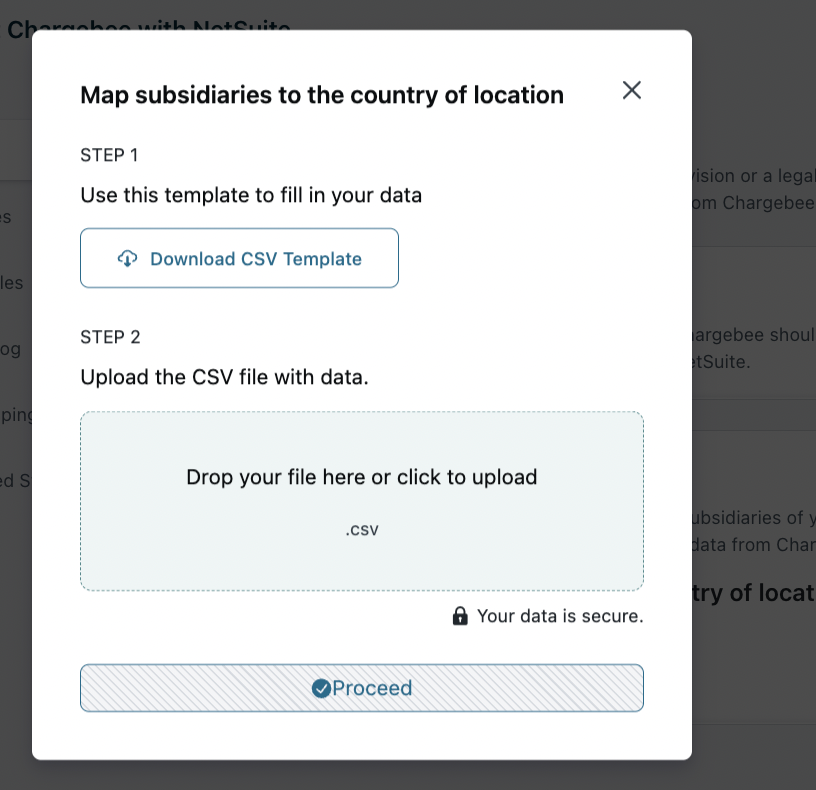
Task: Select dimmed sidebar item showing "ed S"
Action: (15, 481)
